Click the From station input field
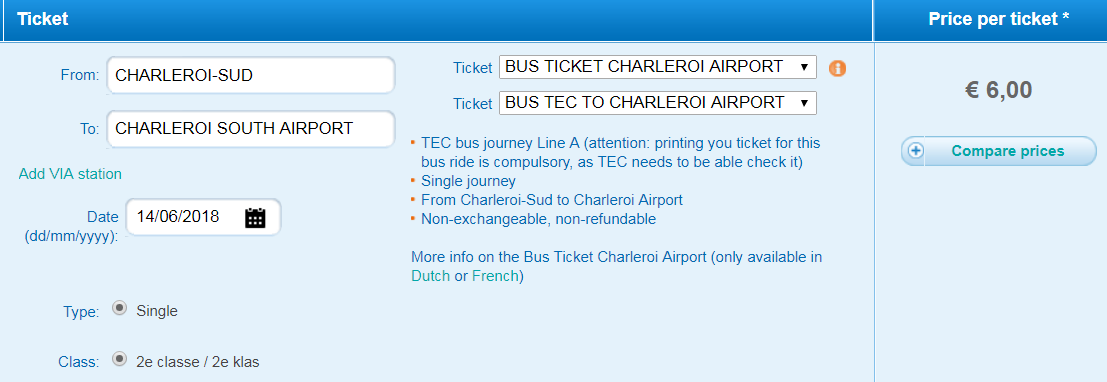This screenshot has height=382, width=1107. 251,75
